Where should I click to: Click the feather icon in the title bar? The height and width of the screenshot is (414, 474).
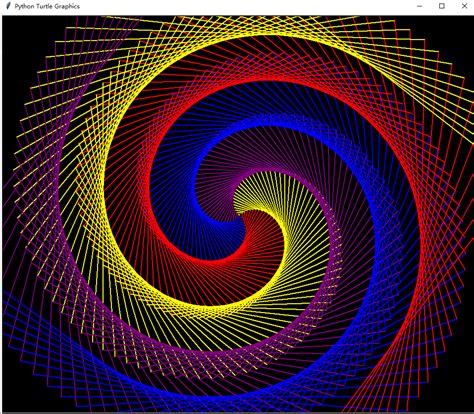[x=9, y=6]
